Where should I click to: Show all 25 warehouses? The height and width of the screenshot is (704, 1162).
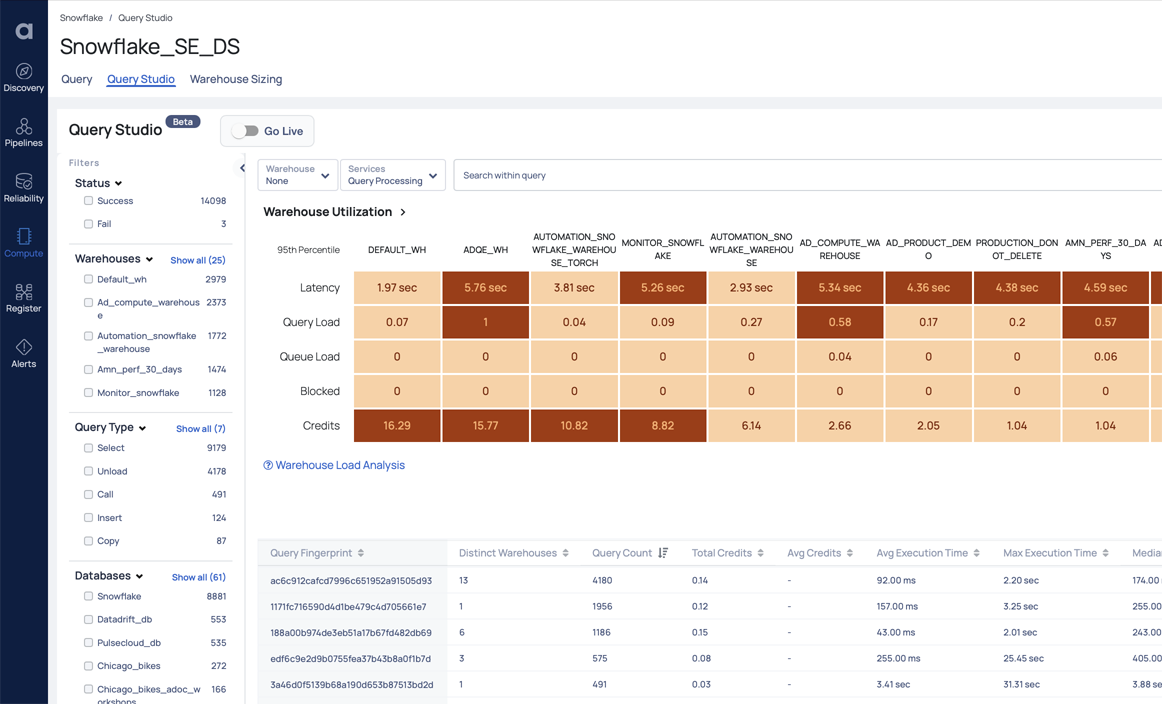[x=198, y=260]
